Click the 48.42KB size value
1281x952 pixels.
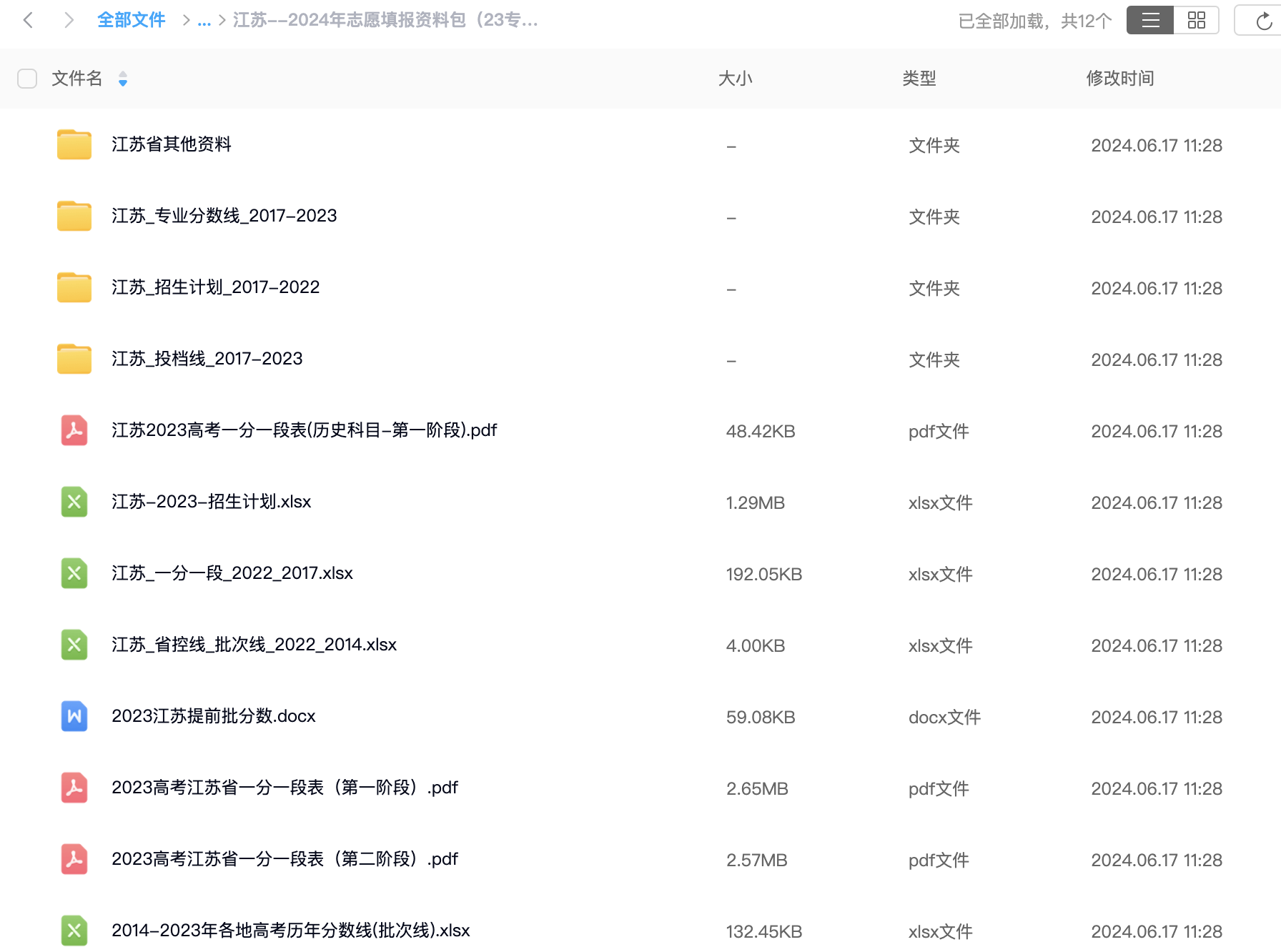(761, 432)
